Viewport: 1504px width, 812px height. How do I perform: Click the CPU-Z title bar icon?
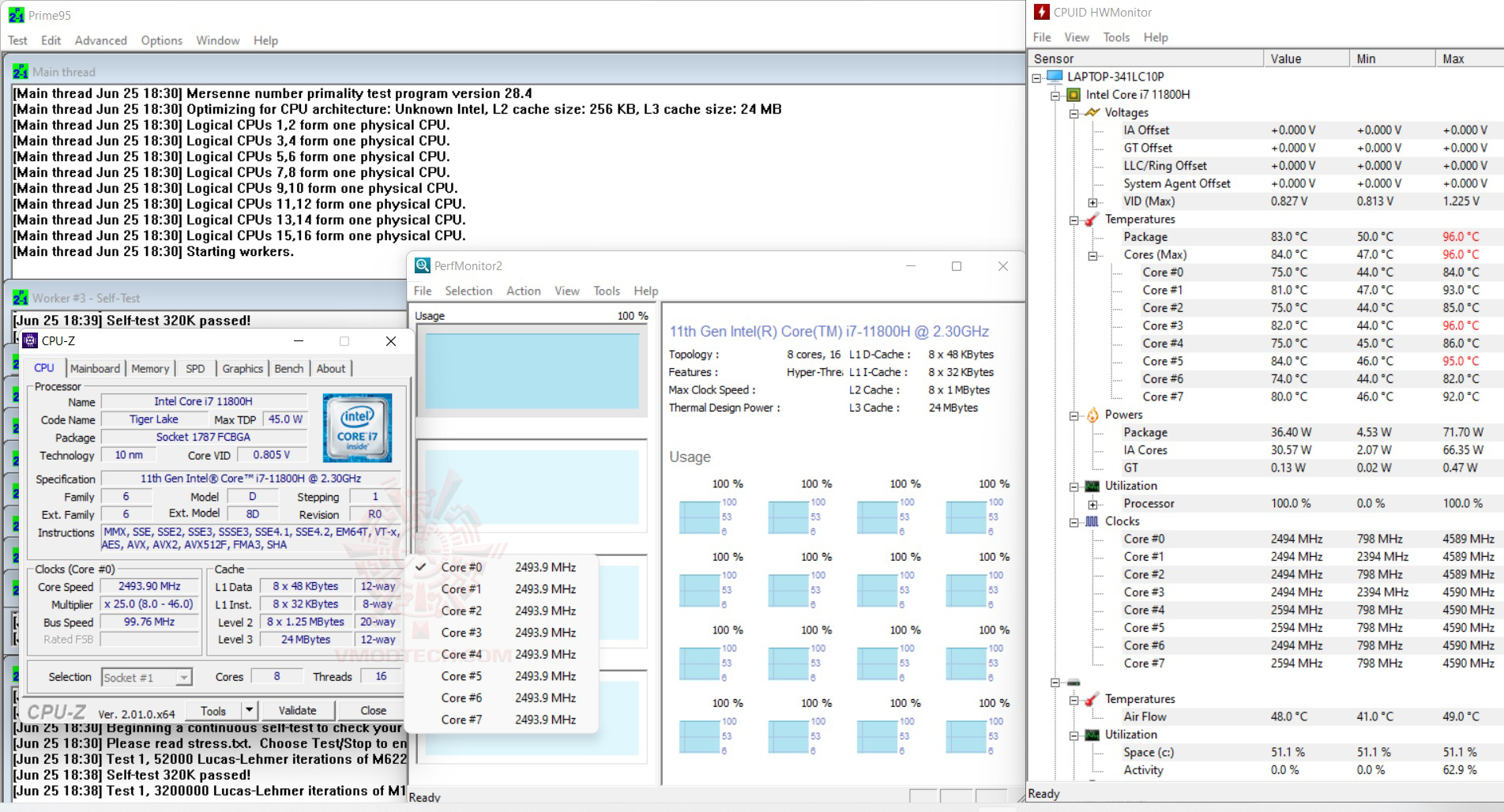tap(30, 340)
